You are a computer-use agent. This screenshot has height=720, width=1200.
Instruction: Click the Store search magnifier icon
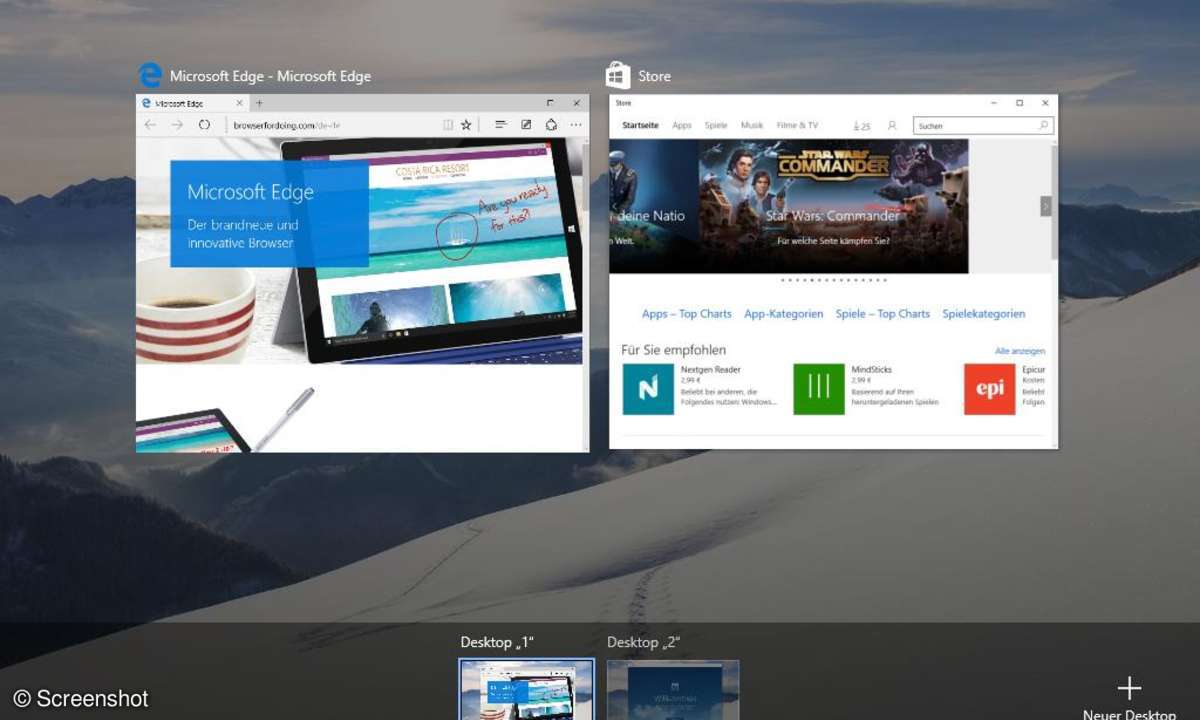point(1043,126)
